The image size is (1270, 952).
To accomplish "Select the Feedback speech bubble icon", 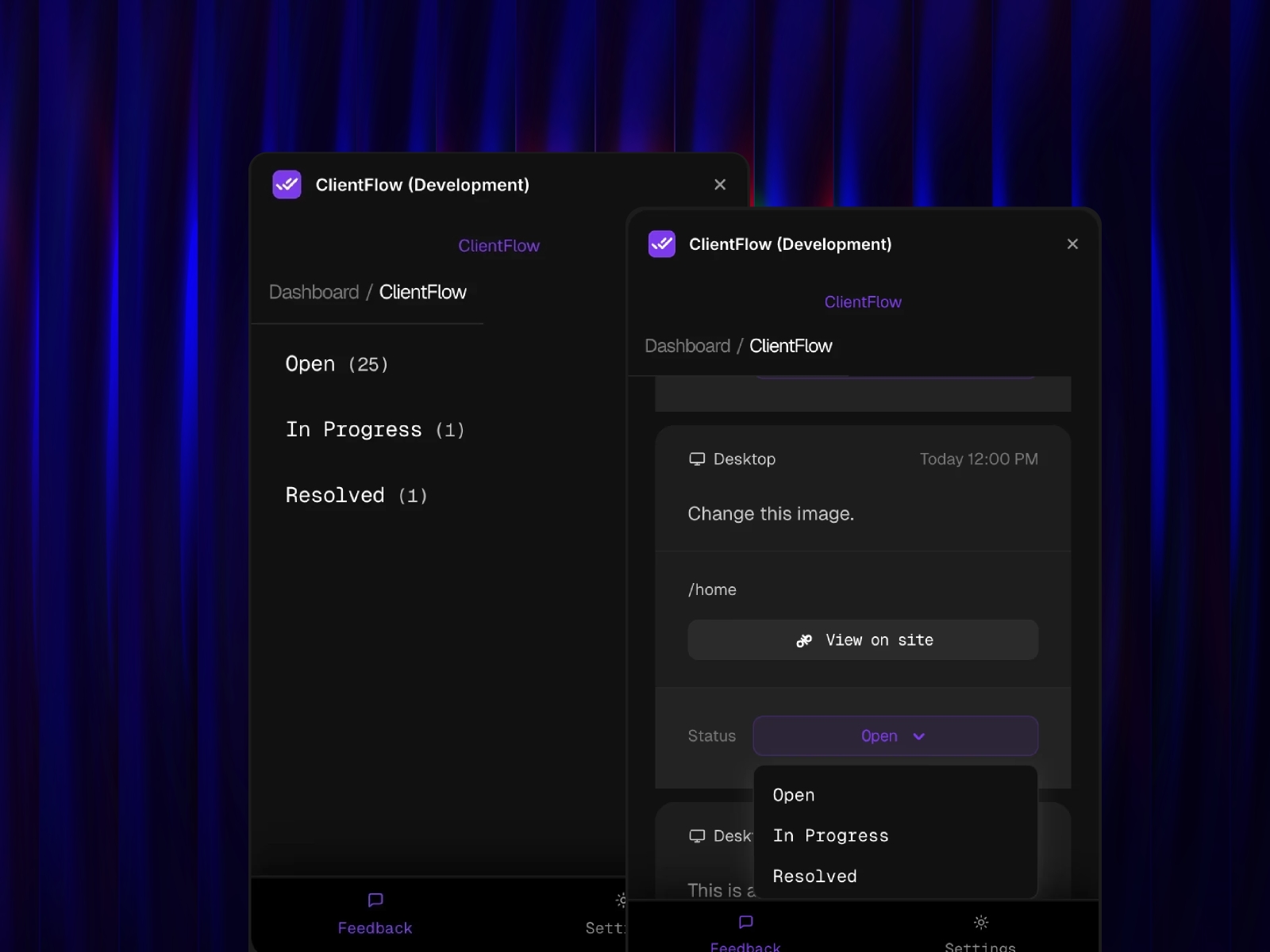I will point(745,922).
